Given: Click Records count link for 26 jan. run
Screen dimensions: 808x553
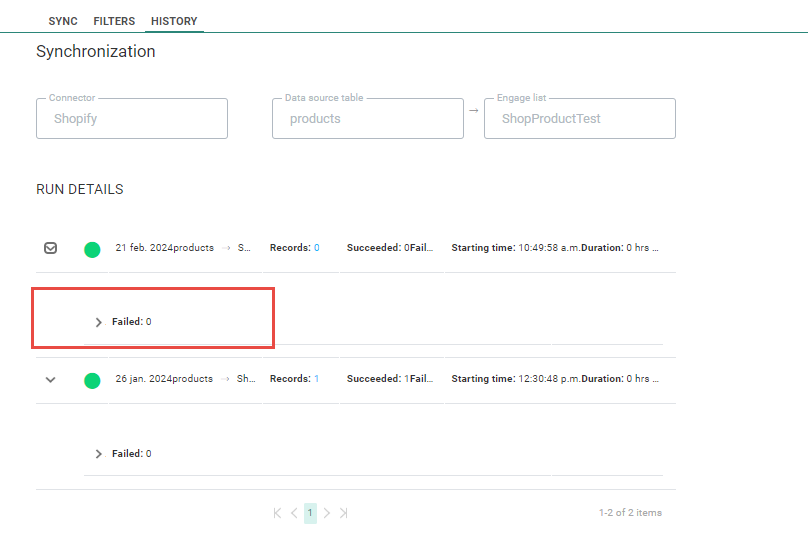Looking at the screenshot, I should (316, 380).
